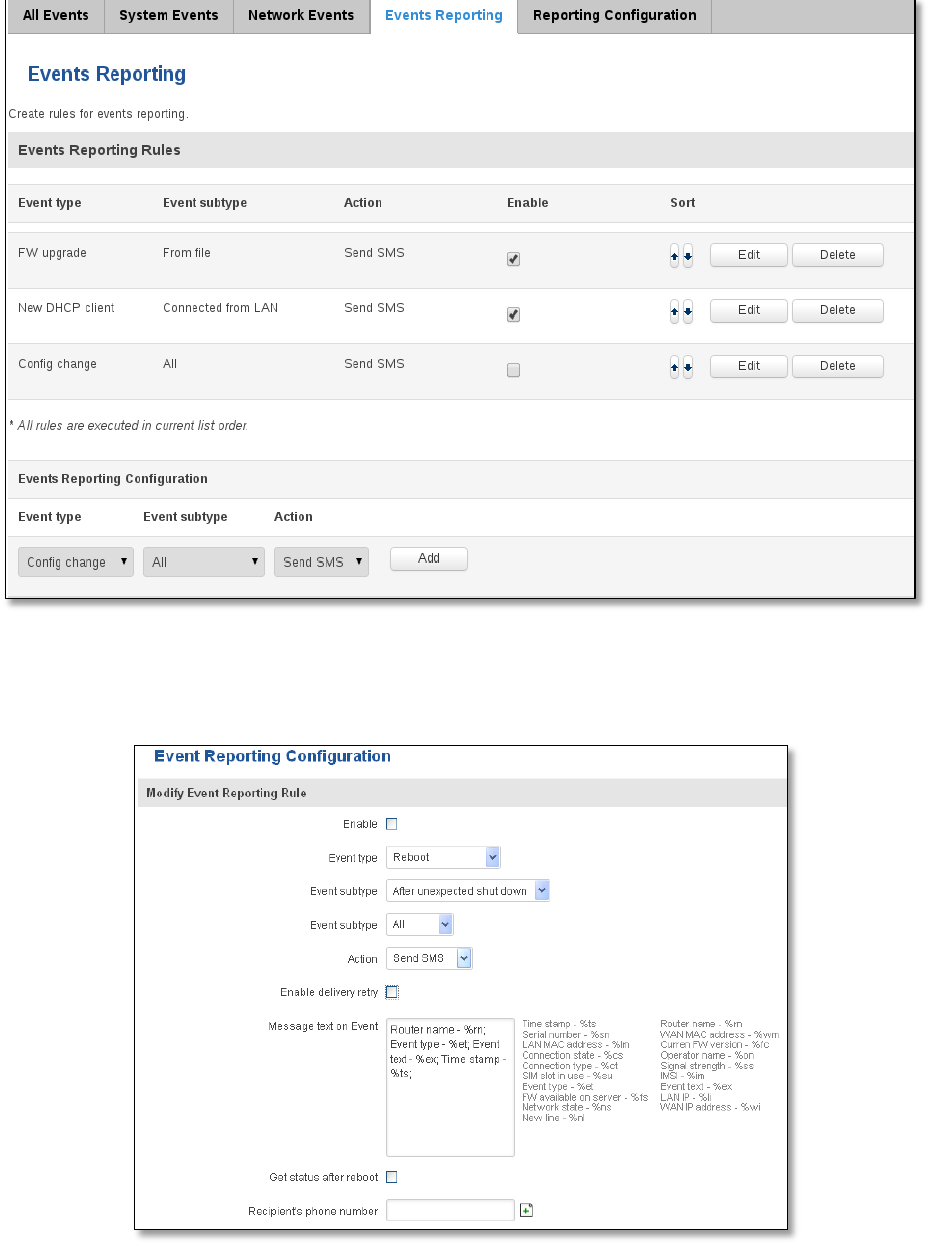Image resolution: width=929 pixels, height=1245 pixels.
Task: Focus Recipient's phone number field
Action: (450, 1210)
